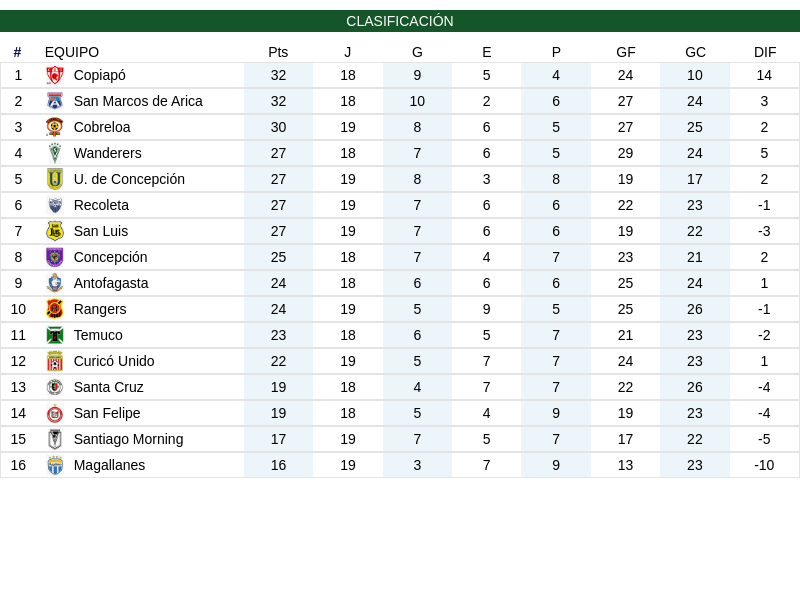Open the Antofagasta team name link
Viewport: 800px width, 600px height.
[111, 283]
